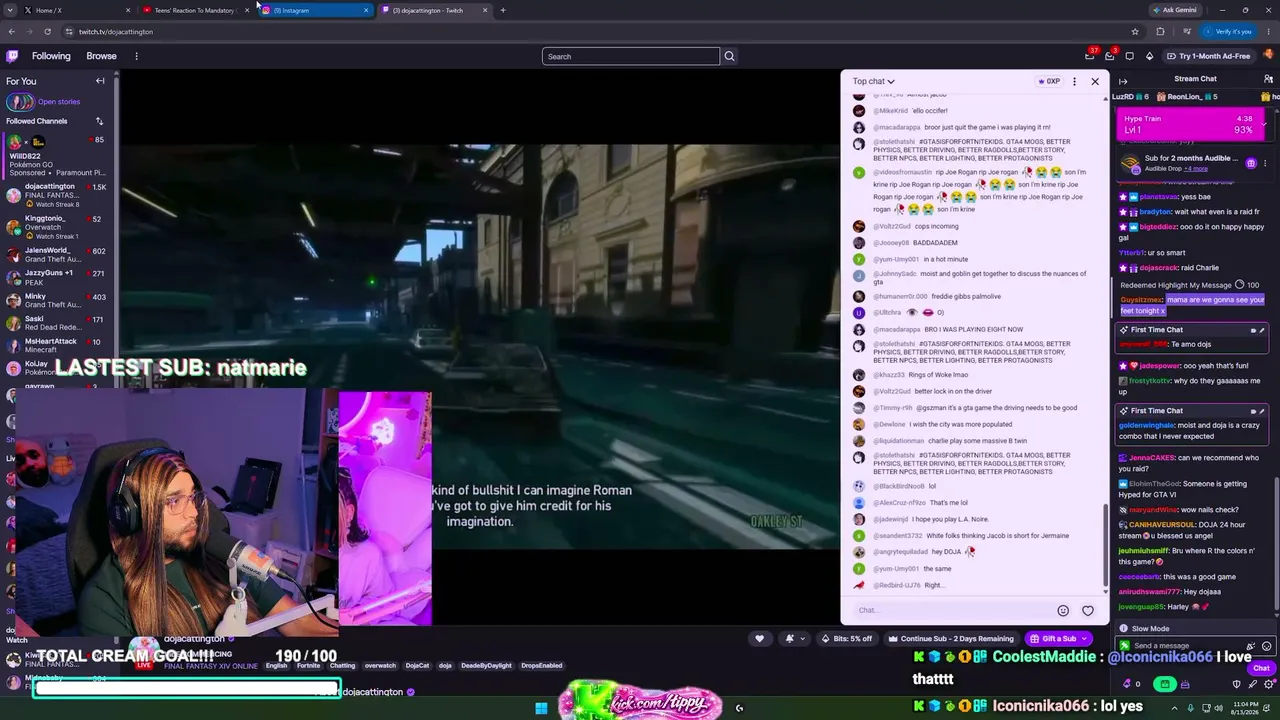Click the Bits: 5% off button

[x=846, y=638]
